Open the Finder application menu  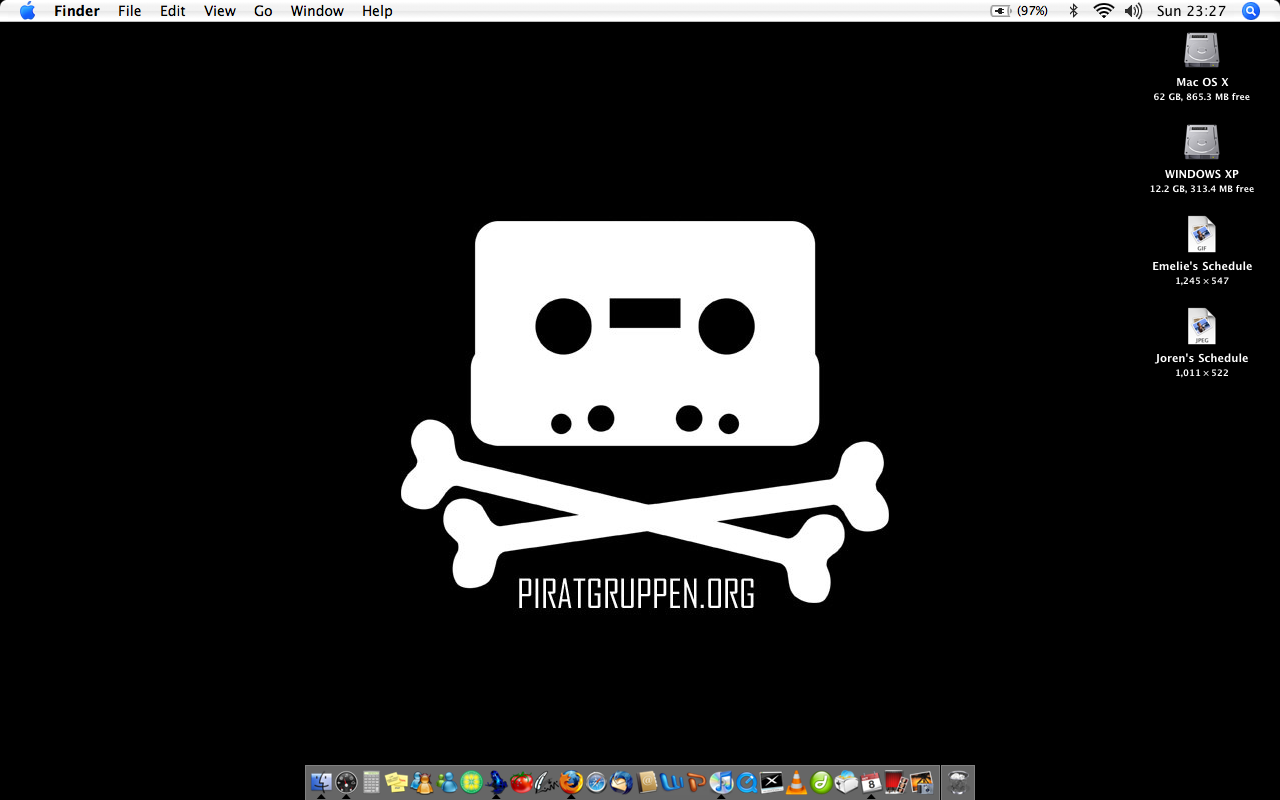point(77,11)
